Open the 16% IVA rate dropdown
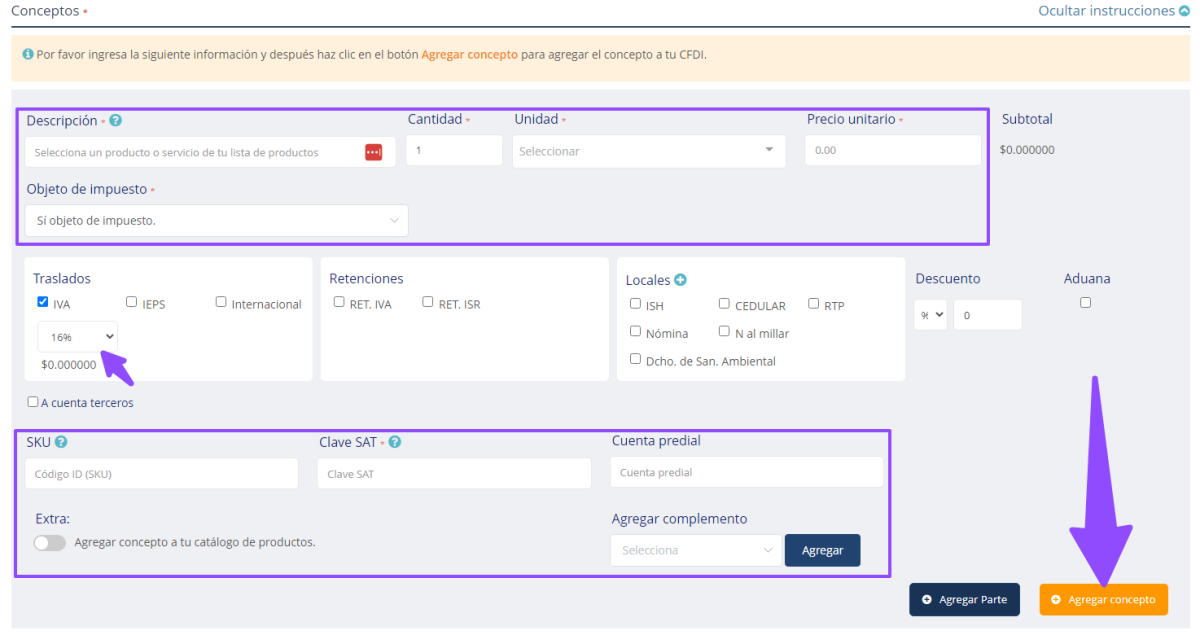Screen dimensions: 1200x635 tap(78, 337)
